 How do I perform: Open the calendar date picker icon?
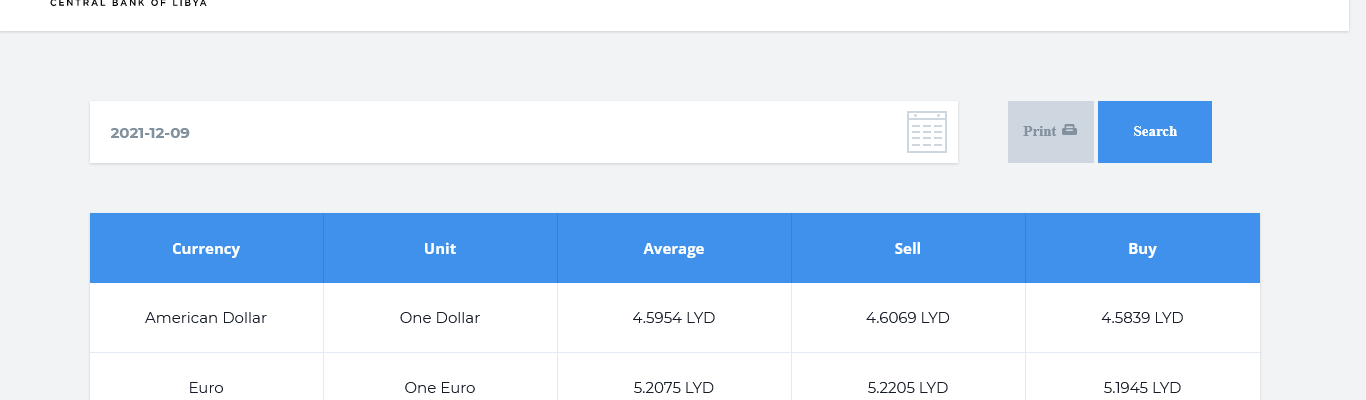tap(926, 132)
